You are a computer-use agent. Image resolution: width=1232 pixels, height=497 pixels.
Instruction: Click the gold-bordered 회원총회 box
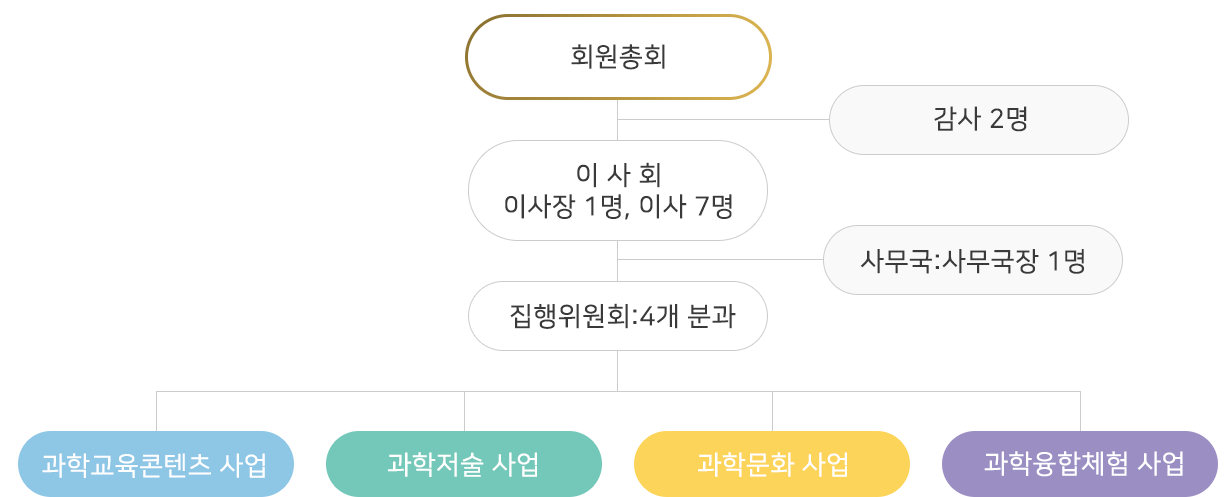[x=618, y=57]
